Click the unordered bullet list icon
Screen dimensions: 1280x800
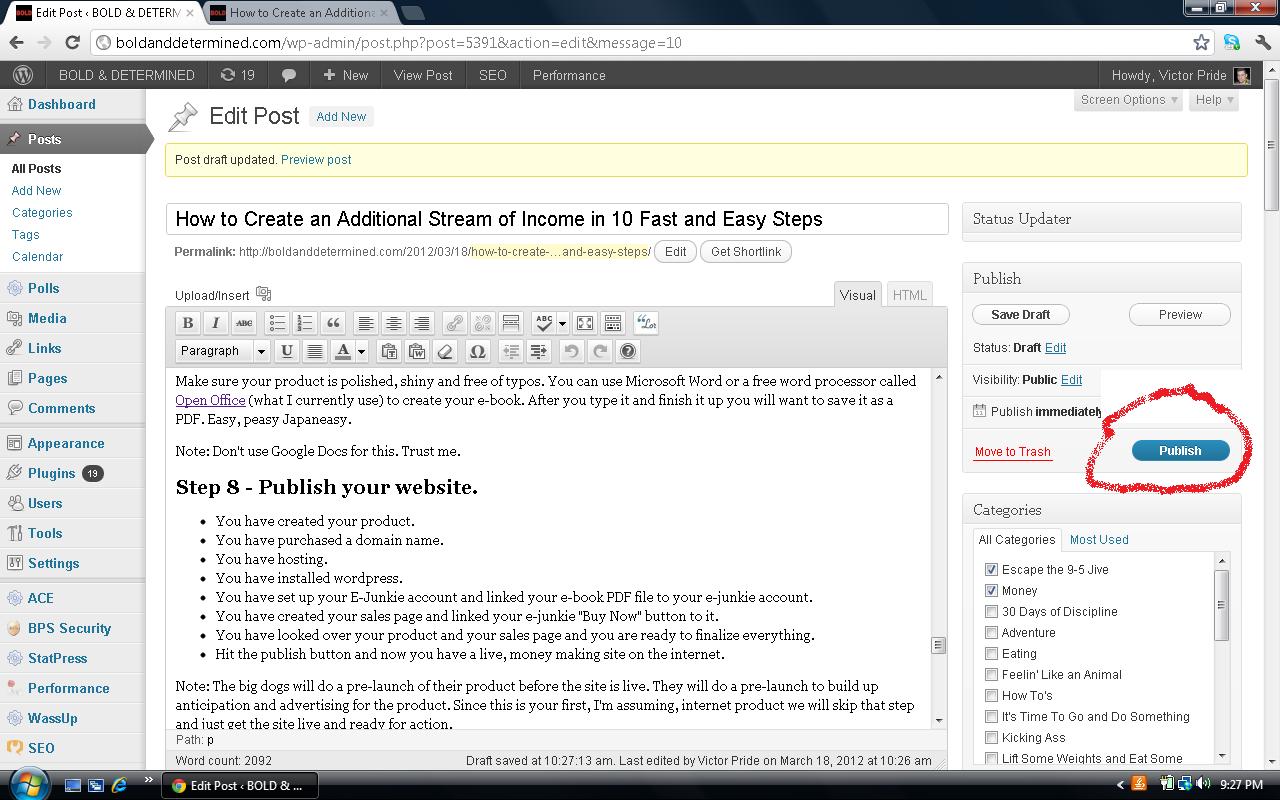(x=277, y=323)
